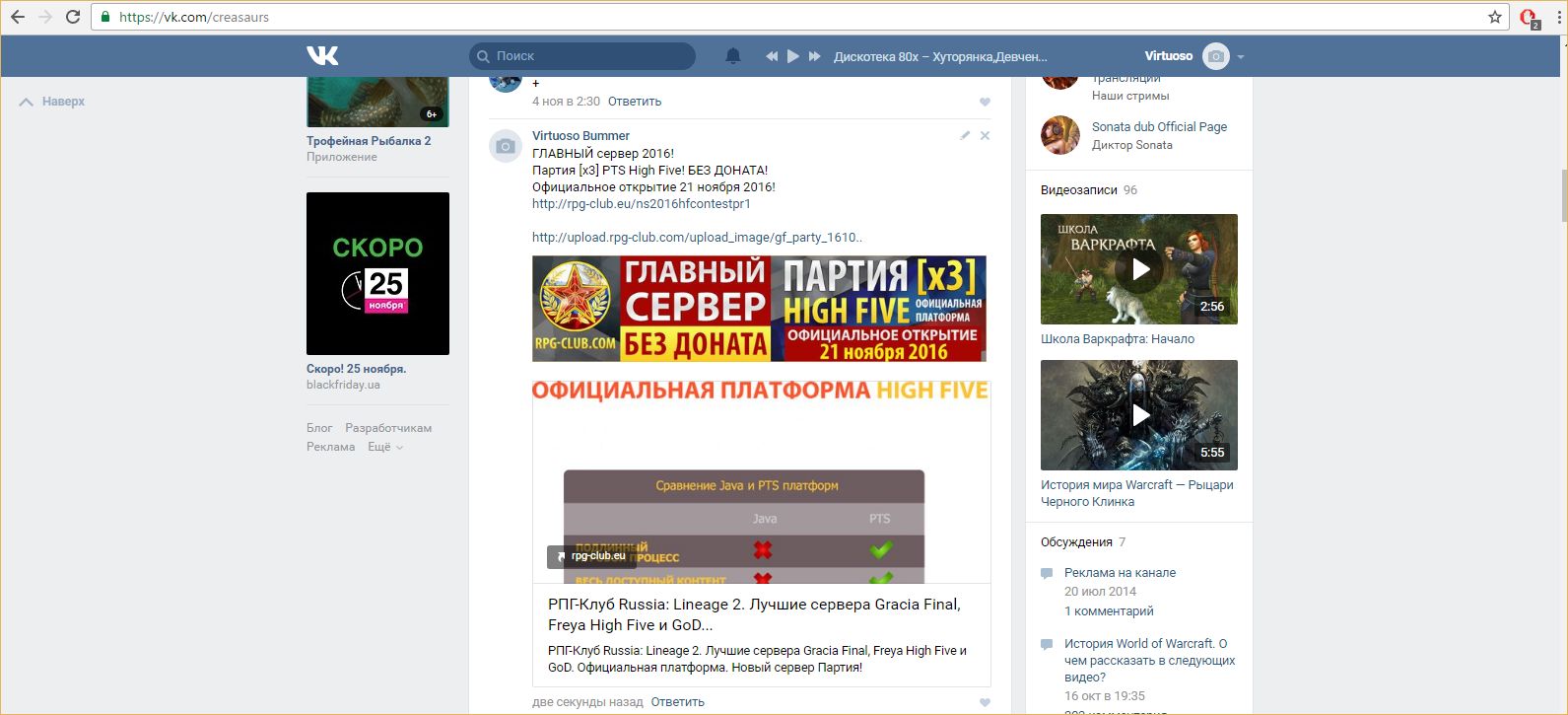Delete the comment with the X icon
Image resolution: width=1568 pixels, height=715 pixels.
click(x=985, y=136)
